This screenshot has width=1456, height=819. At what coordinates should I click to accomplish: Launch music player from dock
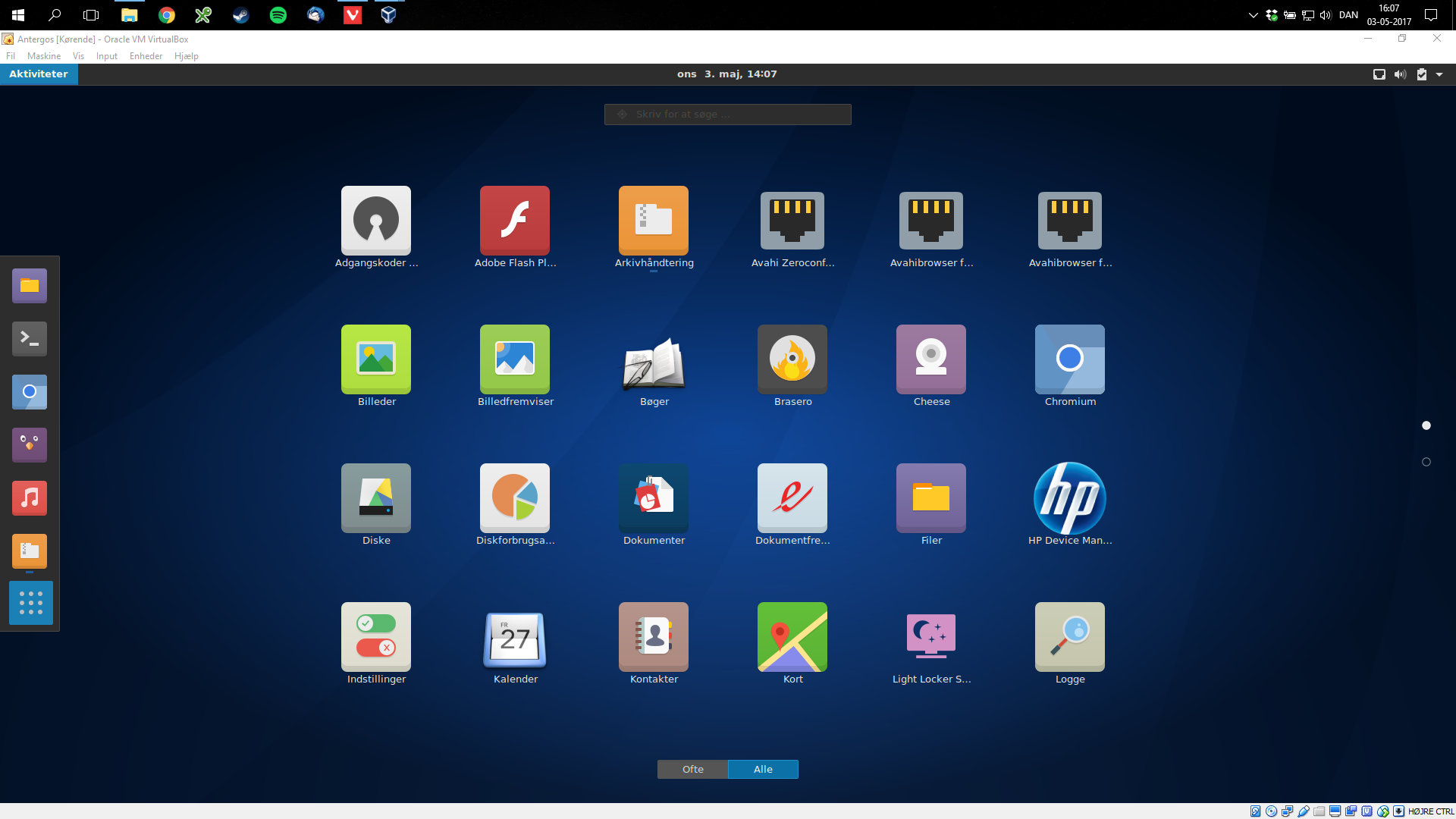30,498
